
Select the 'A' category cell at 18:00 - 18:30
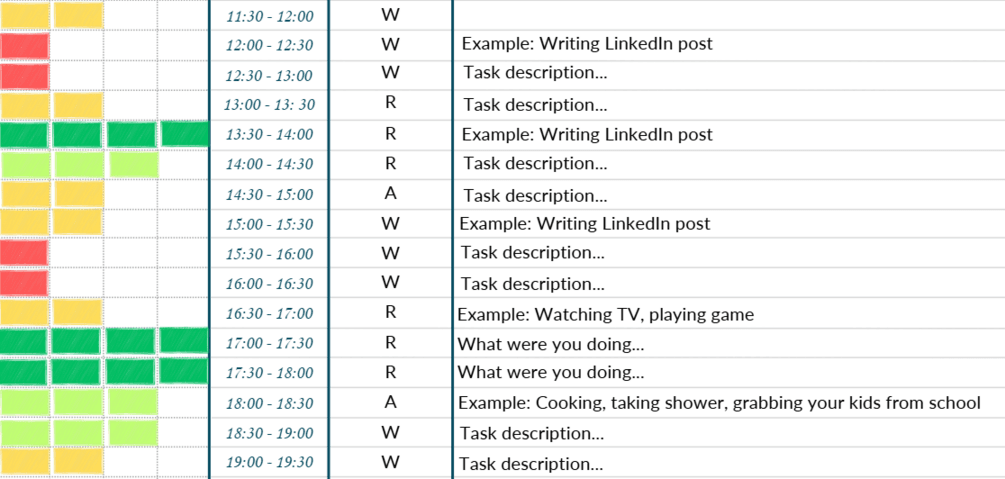click(x=390, y=402)
